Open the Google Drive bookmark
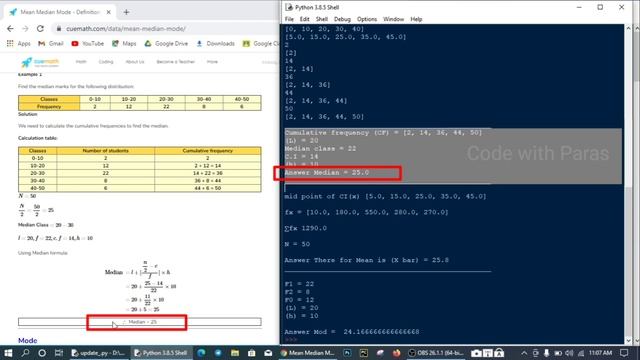 pos(166,43)
